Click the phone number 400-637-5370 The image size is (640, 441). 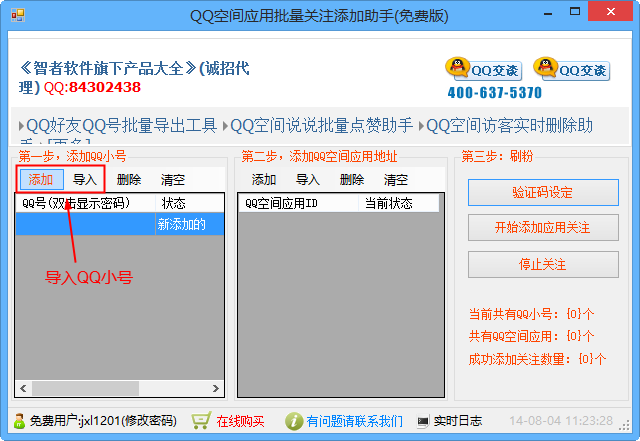click(495, 93)
